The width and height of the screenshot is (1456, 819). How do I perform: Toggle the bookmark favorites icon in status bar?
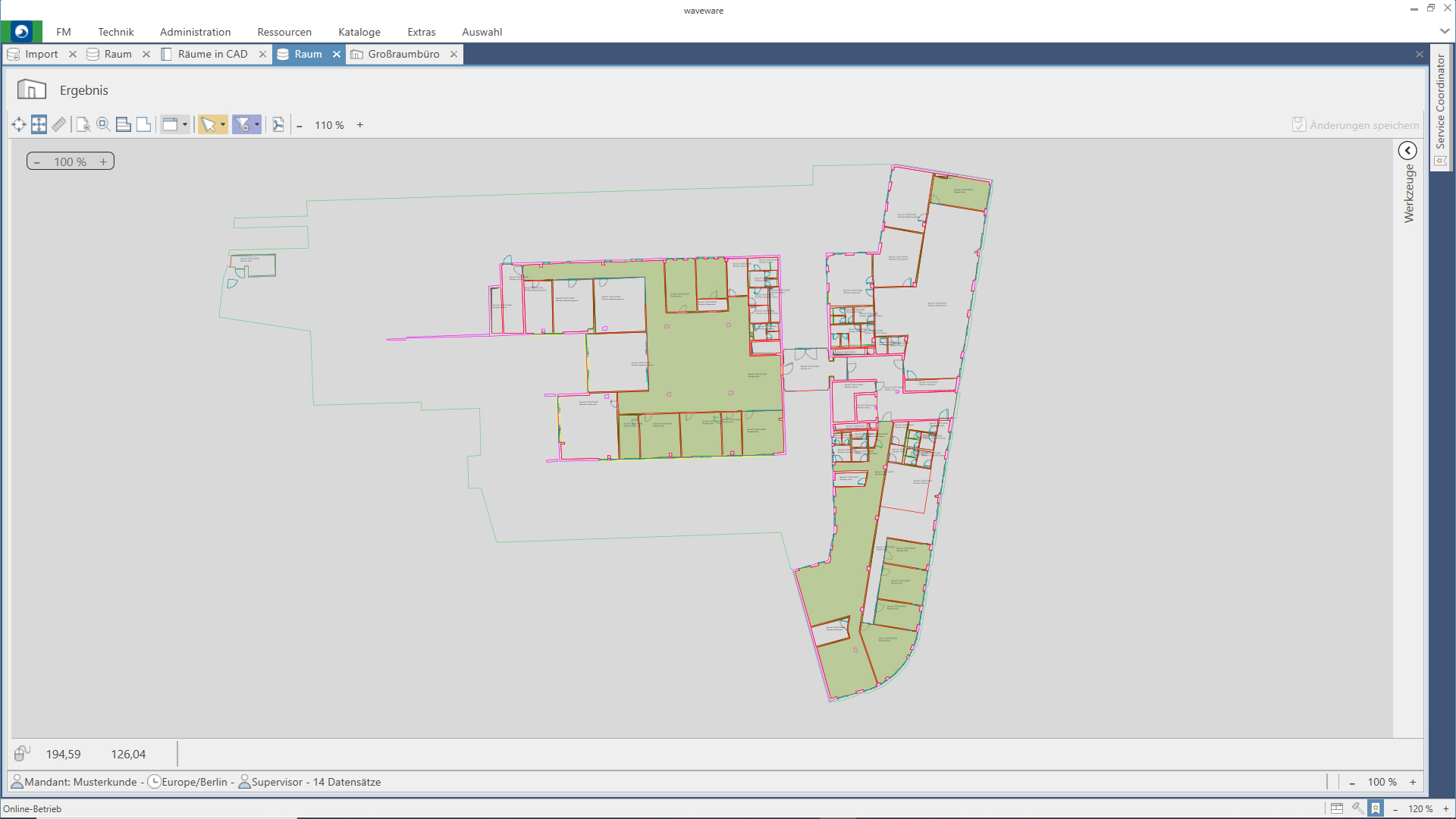coord(1376,808)
